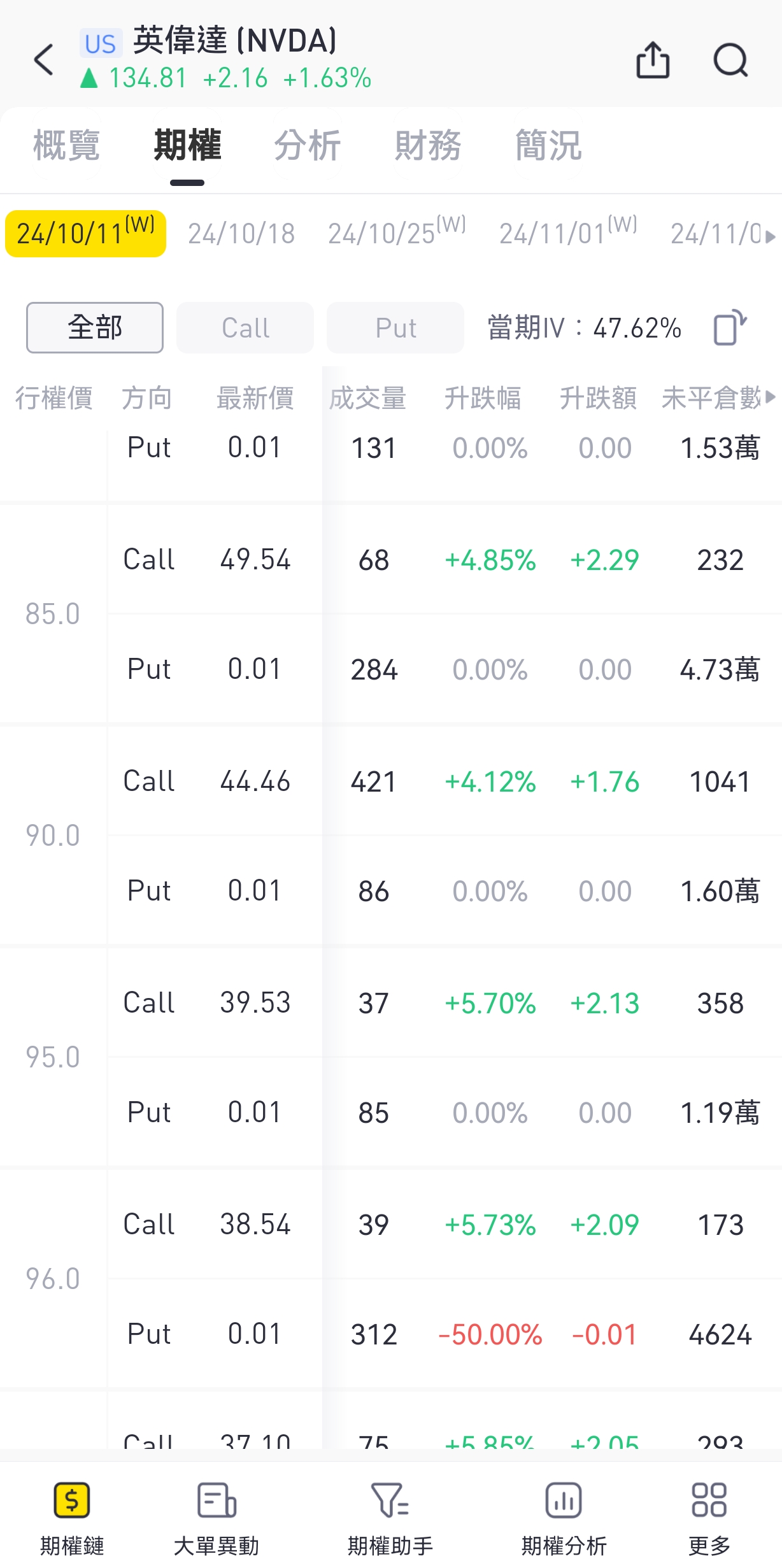The image size is (782, 1568).
Task: Tap the rotate screen icon beside IV
Action: point(729,328)
